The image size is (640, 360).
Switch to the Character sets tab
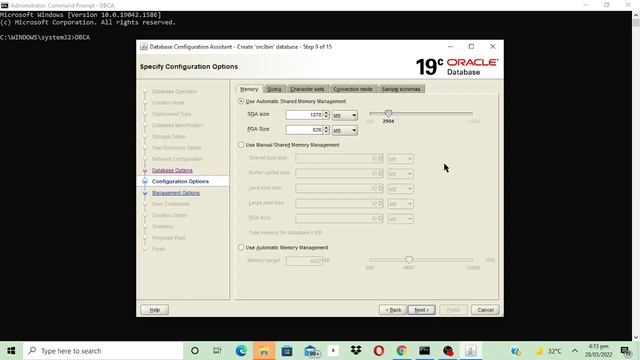click(307, 89)
